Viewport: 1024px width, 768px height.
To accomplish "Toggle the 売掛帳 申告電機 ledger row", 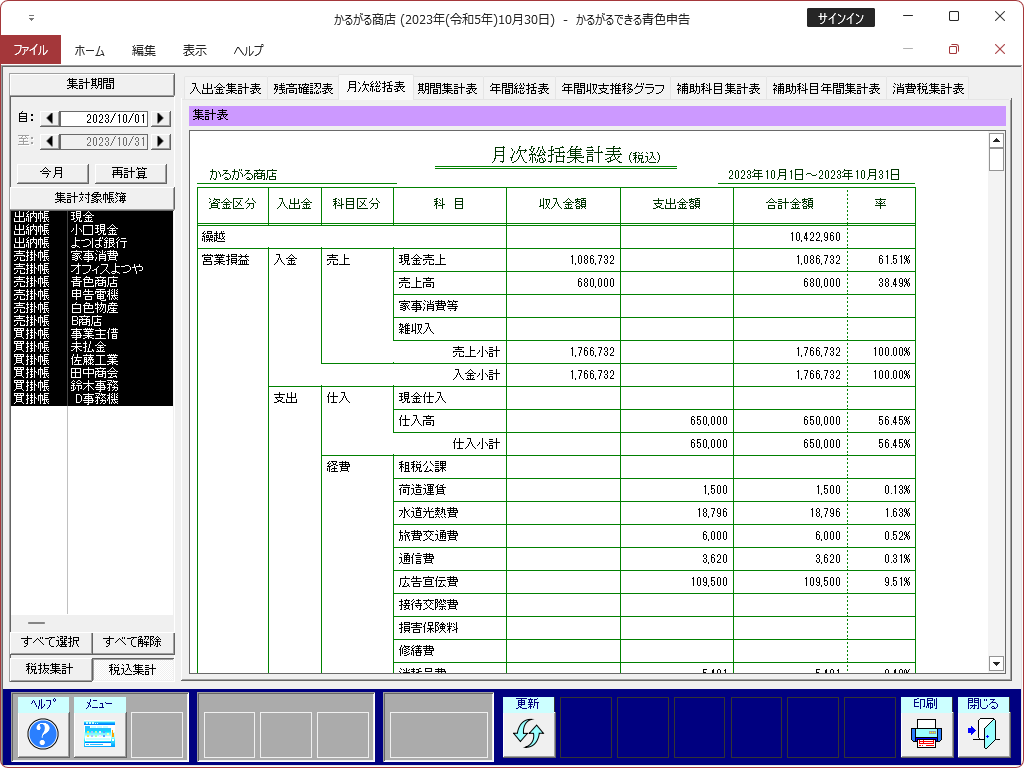I will [x=92, y=295].
